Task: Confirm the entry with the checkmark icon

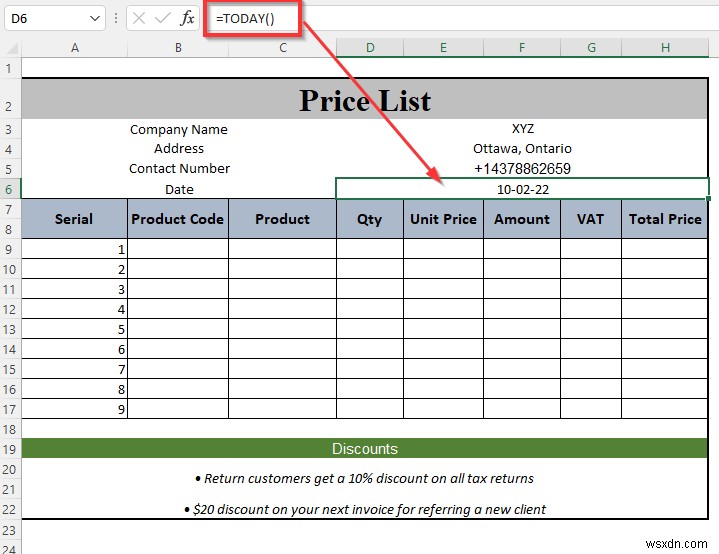Action: tap(162, 18)
